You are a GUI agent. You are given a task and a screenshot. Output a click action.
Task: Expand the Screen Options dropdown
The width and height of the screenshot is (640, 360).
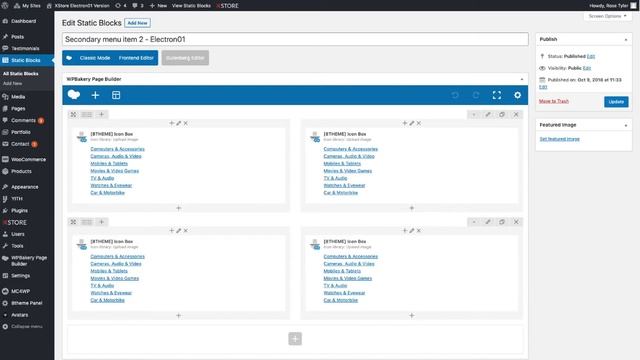pos(607,16)
